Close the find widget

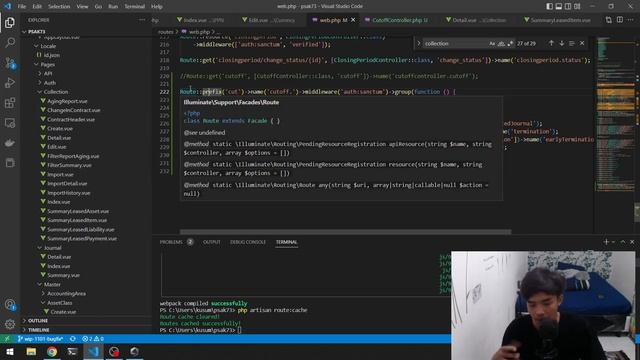coord(582,43)
